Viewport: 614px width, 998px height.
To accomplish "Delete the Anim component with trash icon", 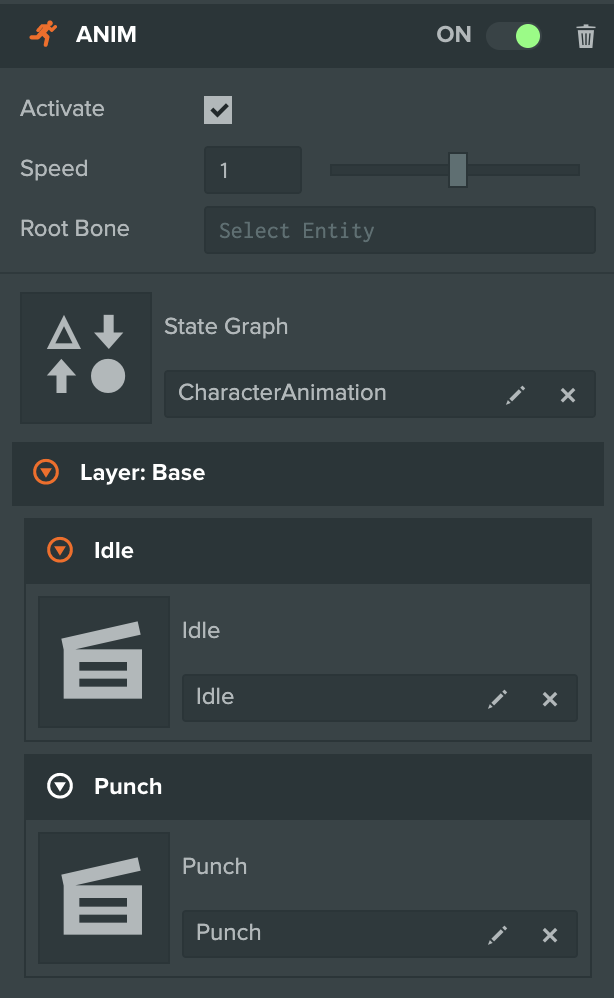I will (585, 36).
